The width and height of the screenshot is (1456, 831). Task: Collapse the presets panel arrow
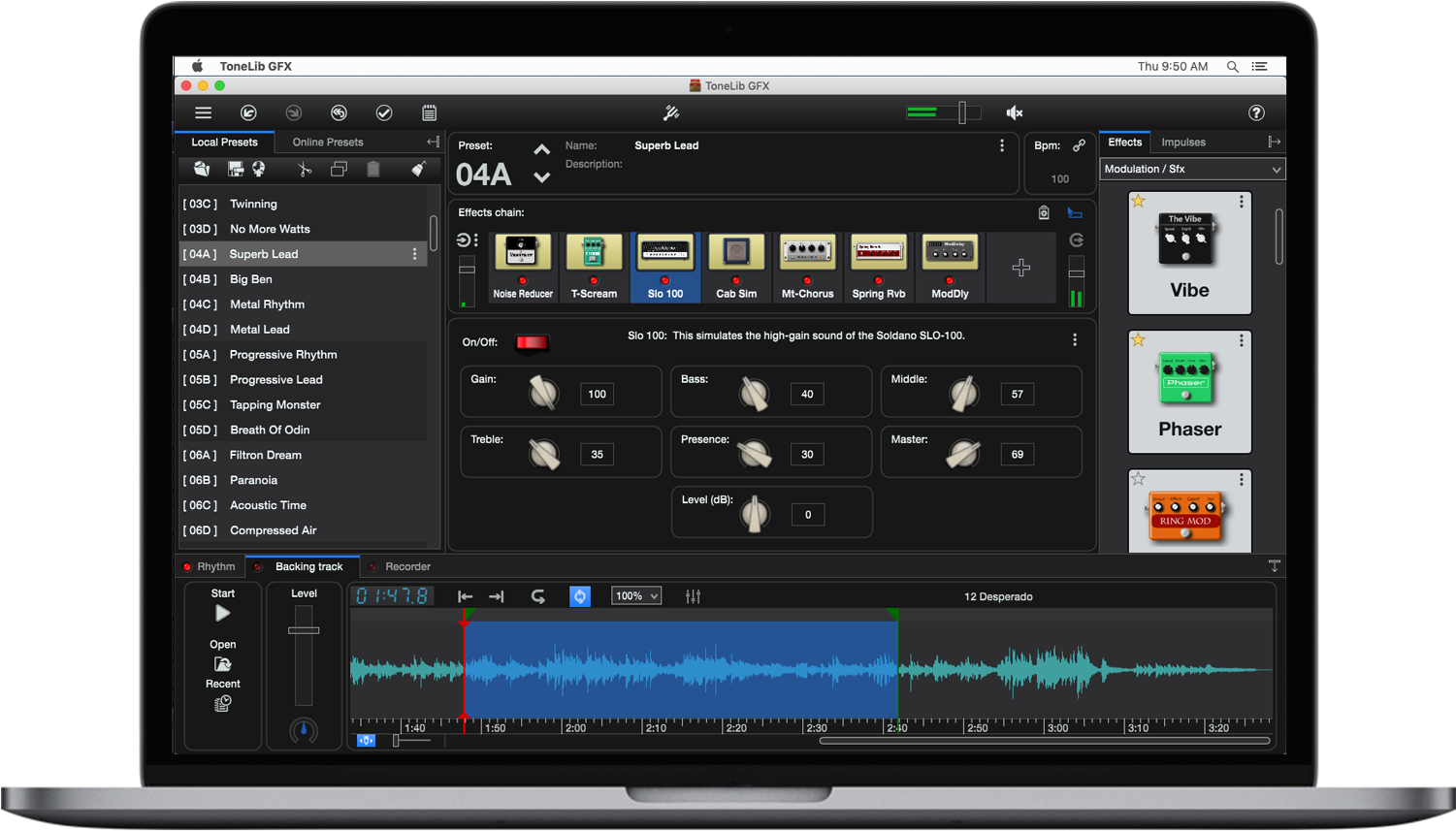(x=433, y=142)
